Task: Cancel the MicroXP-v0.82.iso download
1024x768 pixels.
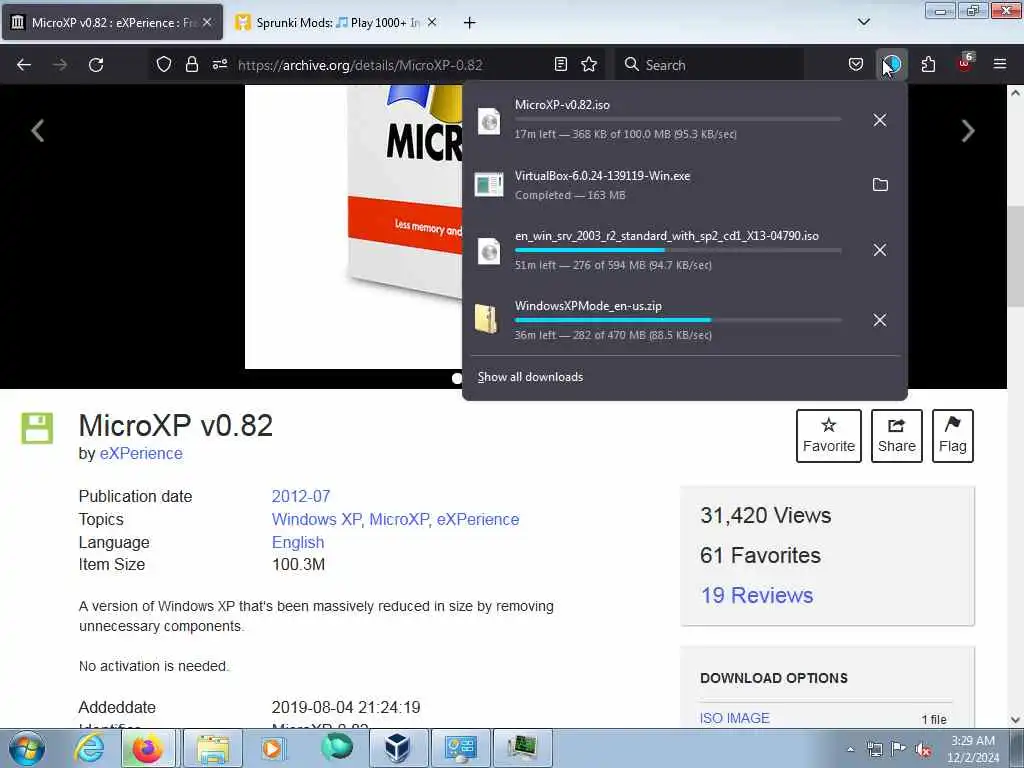Action: tap(880, 120)
